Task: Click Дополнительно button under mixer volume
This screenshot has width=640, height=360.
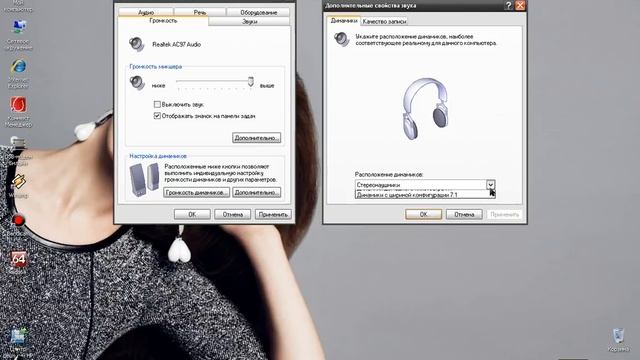Action: tap(257, 138)
